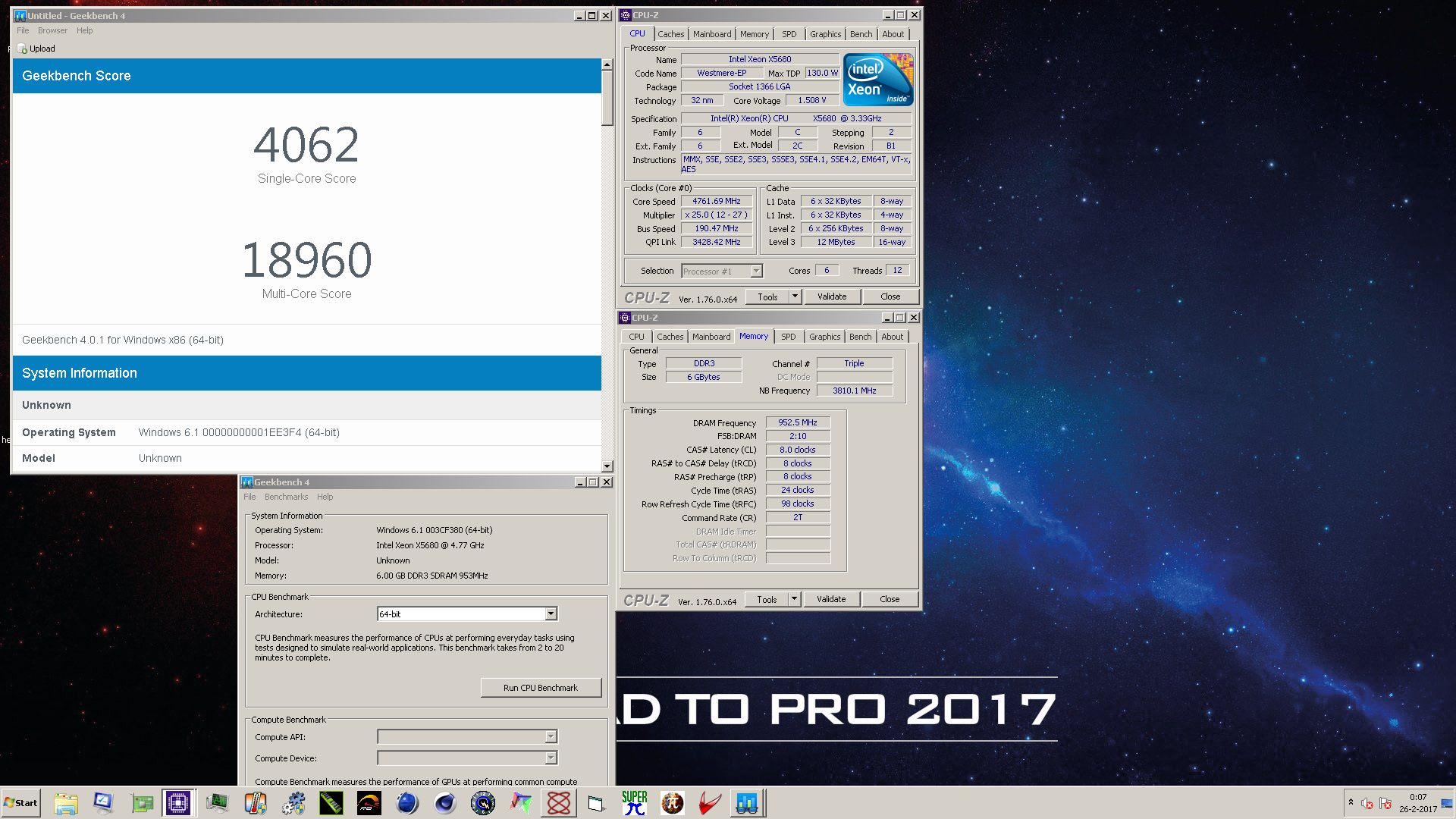Switch to the purple CPU-Z chip taskbar icon
This screenshot has height=819, width=1456.
(178, 803)
